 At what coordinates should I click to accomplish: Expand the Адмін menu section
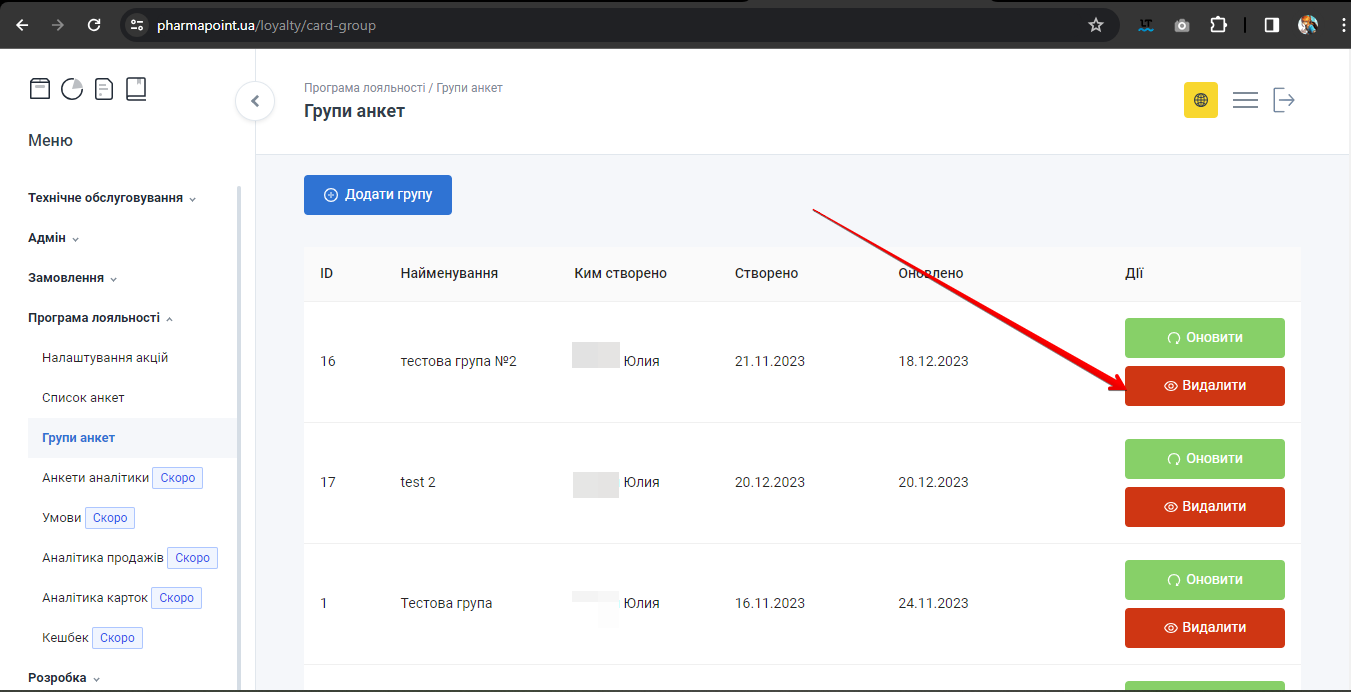pyautogui.click(x=53, y=238)
